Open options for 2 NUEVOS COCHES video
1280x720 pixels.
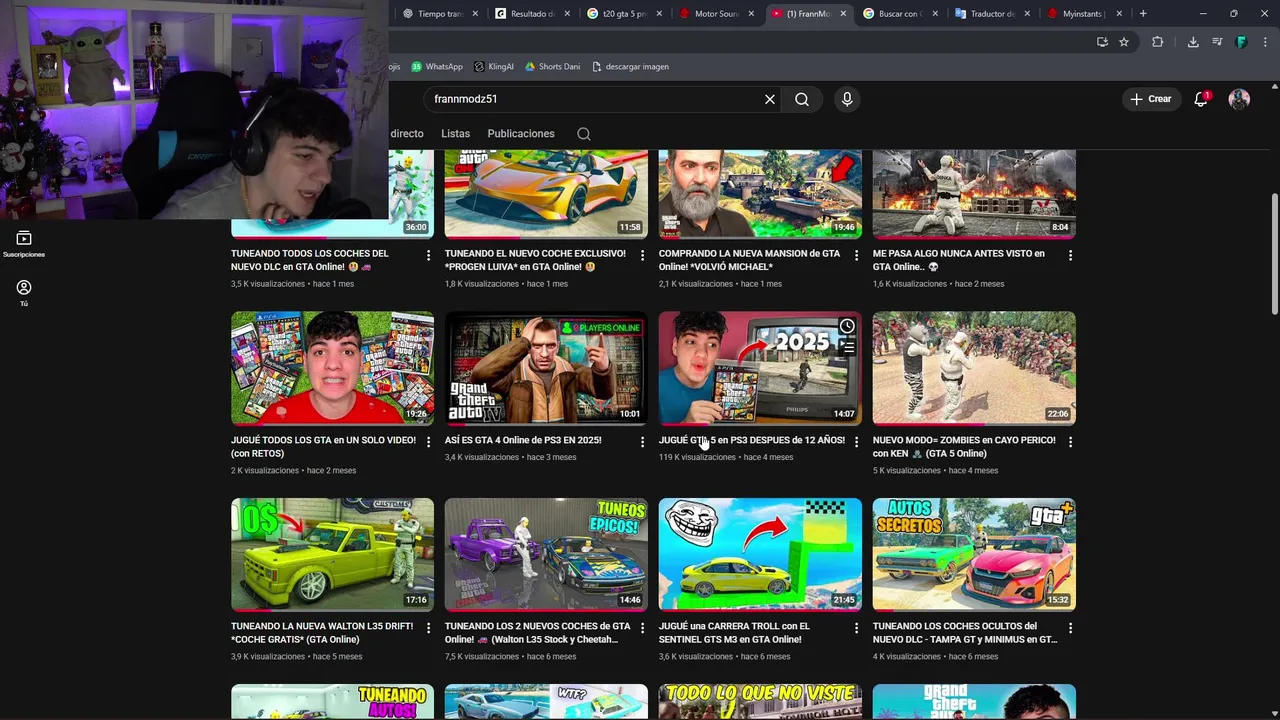(x=642, y=628)
